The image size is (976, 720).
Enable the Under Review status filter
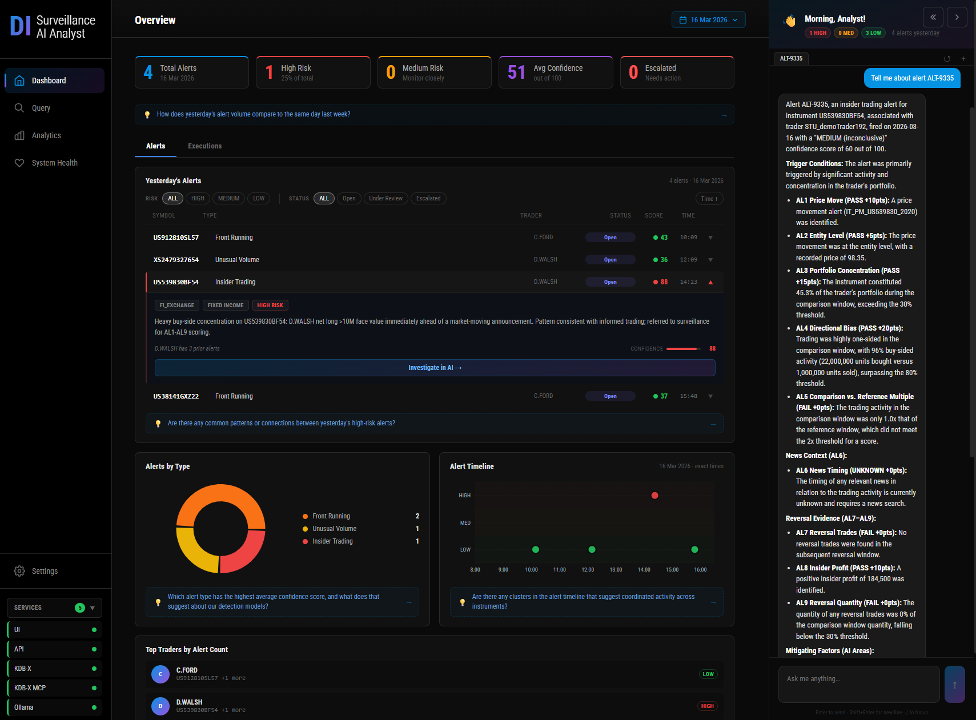coord(385,198)
